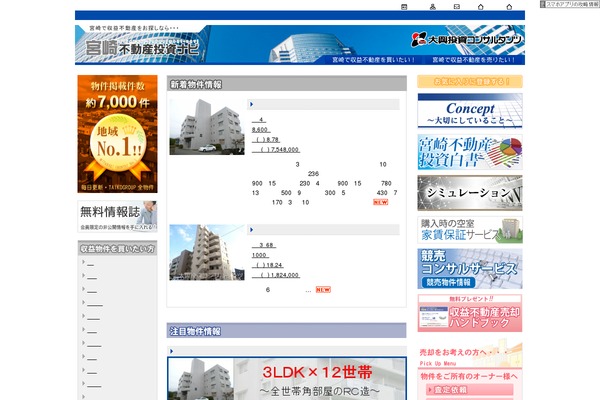Screen dimensions: 600x400
Task: Click the underlined 8,600 link
Action: coord(261,130)
